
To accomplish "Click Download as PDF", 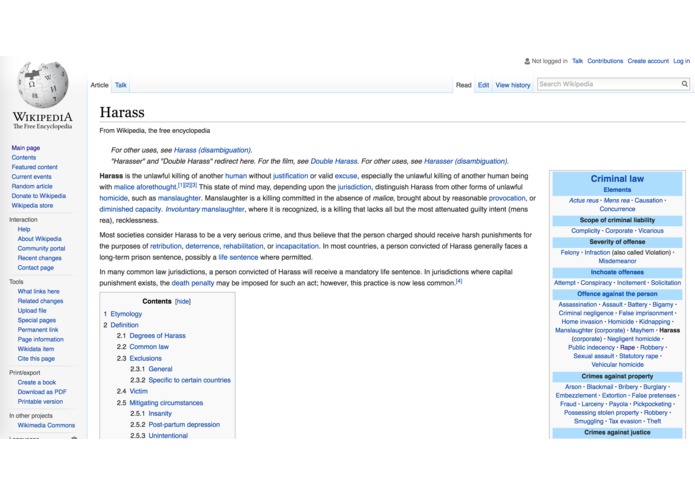I will click(42, 392).
